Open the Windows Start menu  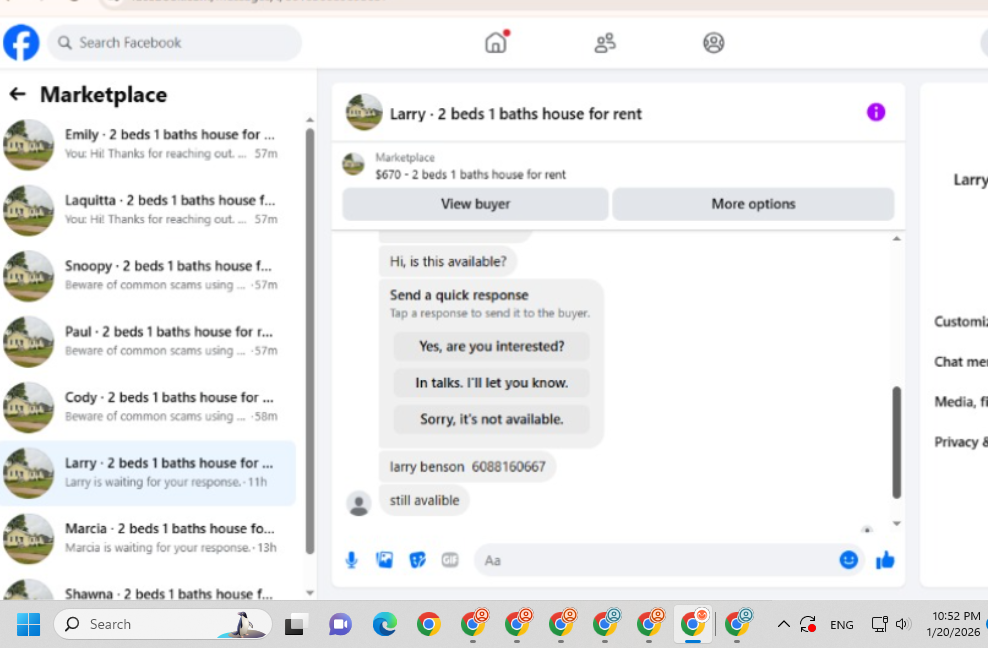(x=28, y=624)
